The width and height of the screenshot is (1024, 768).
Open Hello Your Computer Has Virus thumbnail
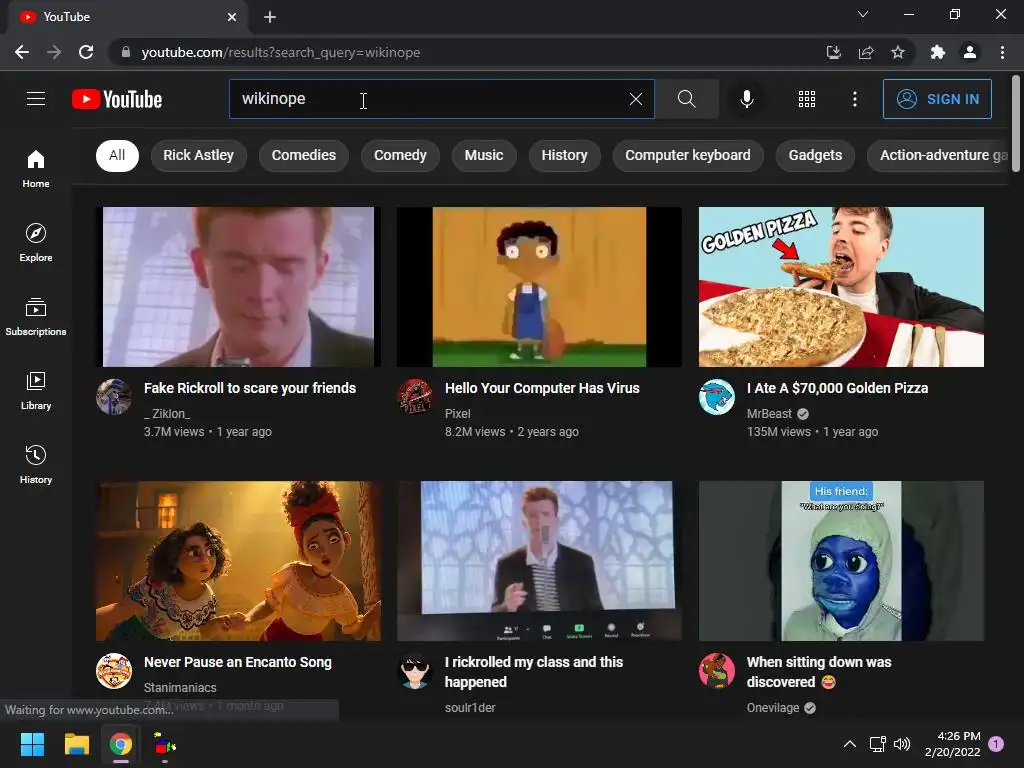[539, 287]
